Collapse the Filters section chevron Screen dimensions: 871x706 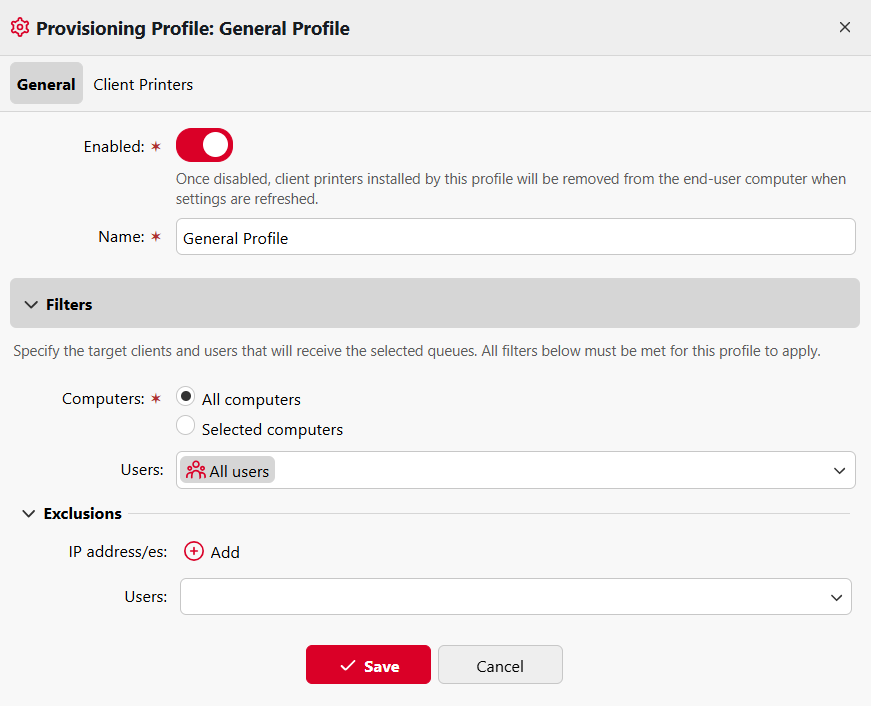[x=30, y=304]
